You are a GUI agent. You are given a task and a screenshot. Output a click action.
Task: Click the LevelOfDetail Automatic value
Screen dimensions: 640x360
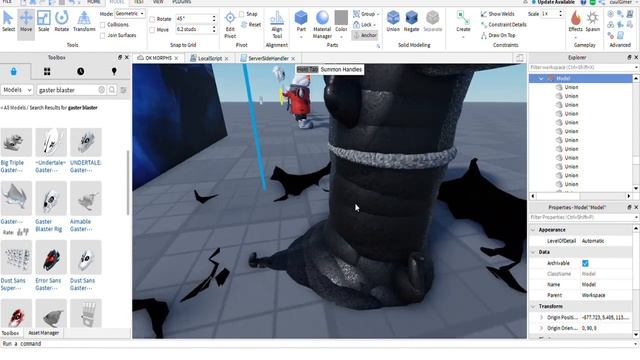coord(605,241)
